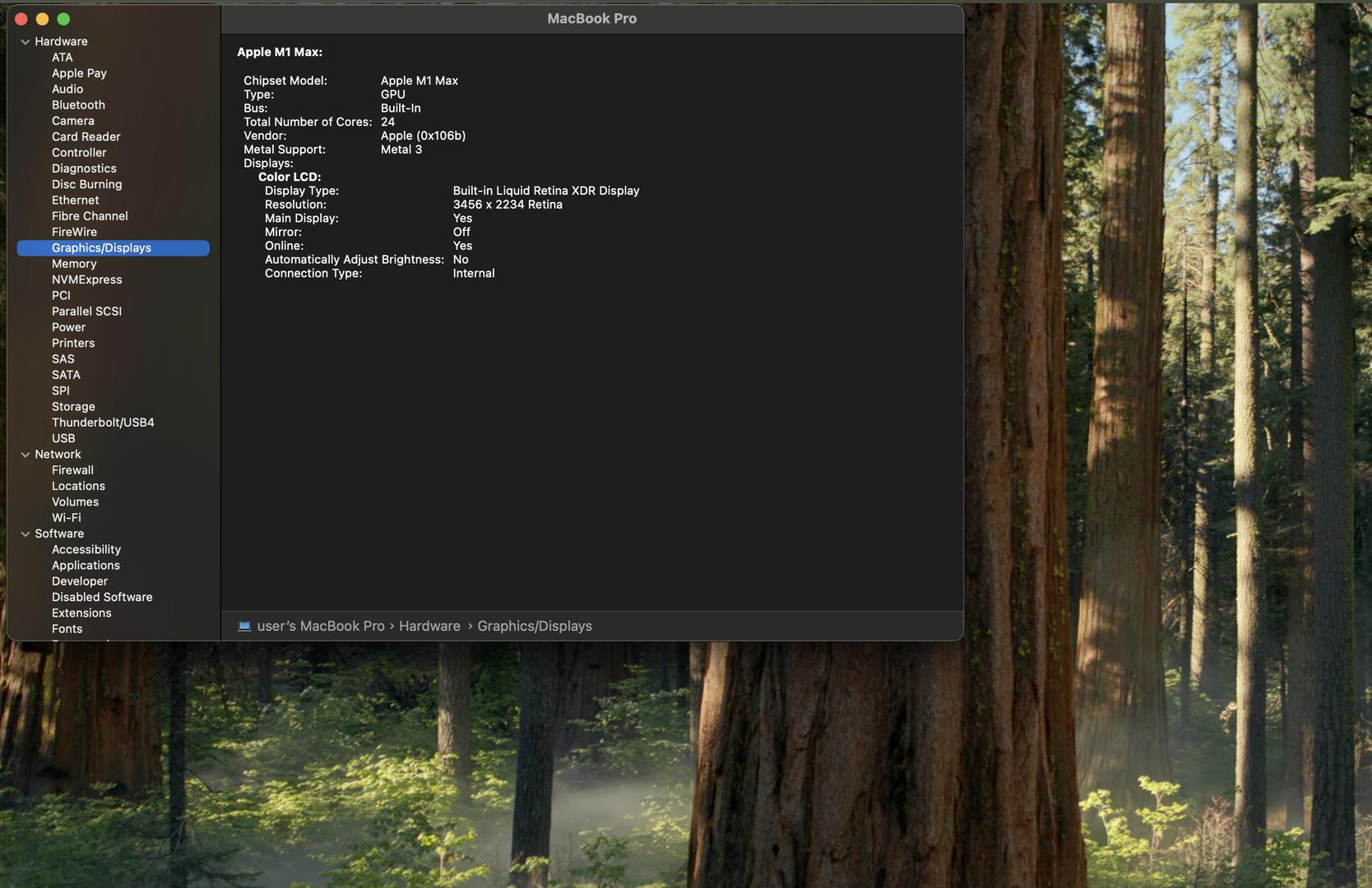Select FireWire in the sidebar
Image resolution: width=1372 pixels, height=888 pixels.
pyautogui.click(x=74, y=232)
